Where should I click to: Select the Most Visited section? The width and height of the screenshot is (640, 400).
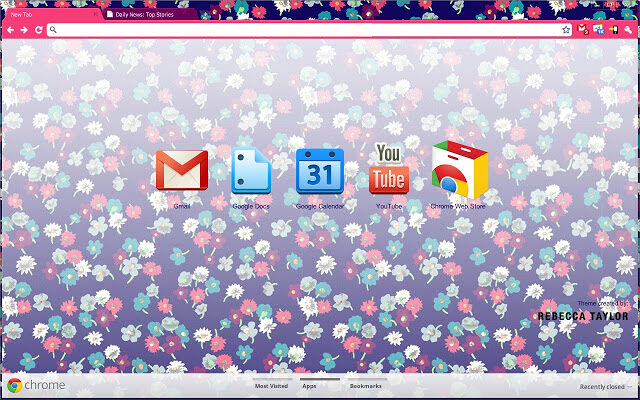pos(271,386)
